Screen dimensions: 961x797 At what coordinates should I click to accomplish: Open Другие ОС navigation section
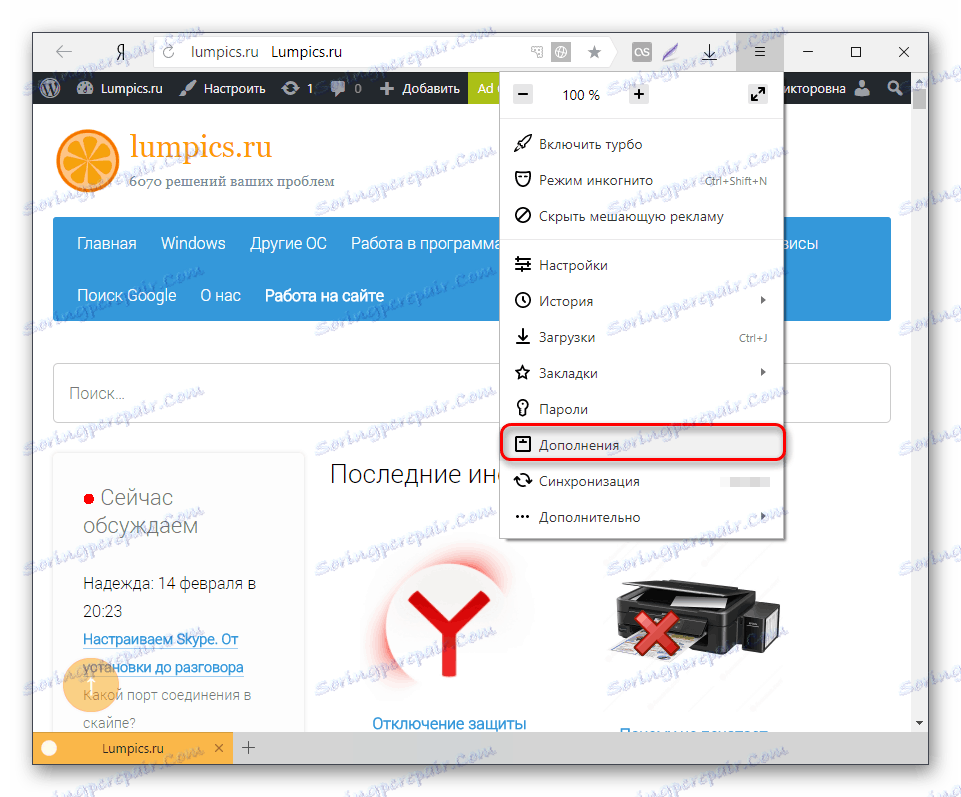click(288, 243)
